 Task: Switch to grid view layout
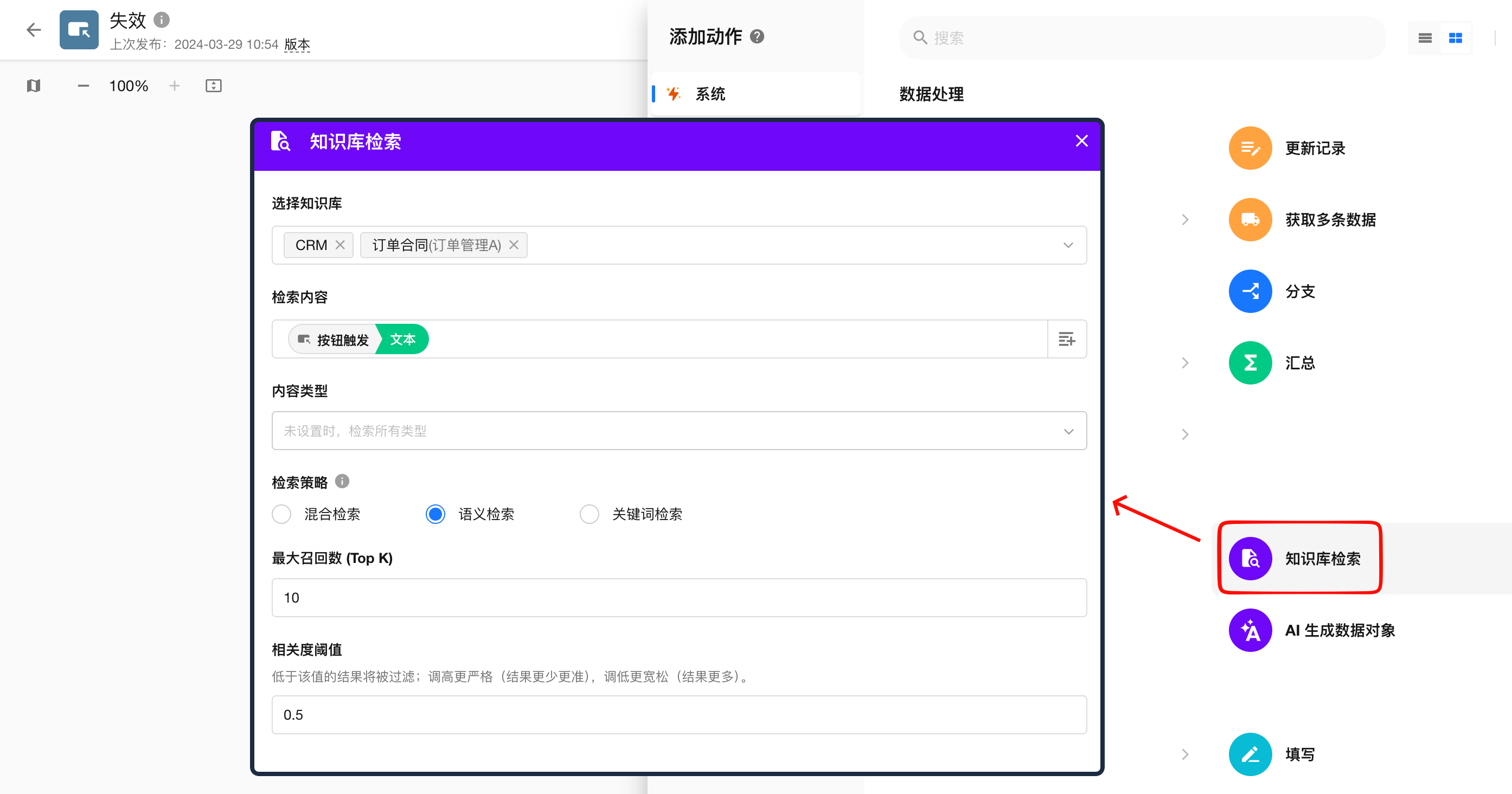(1455, 38)
